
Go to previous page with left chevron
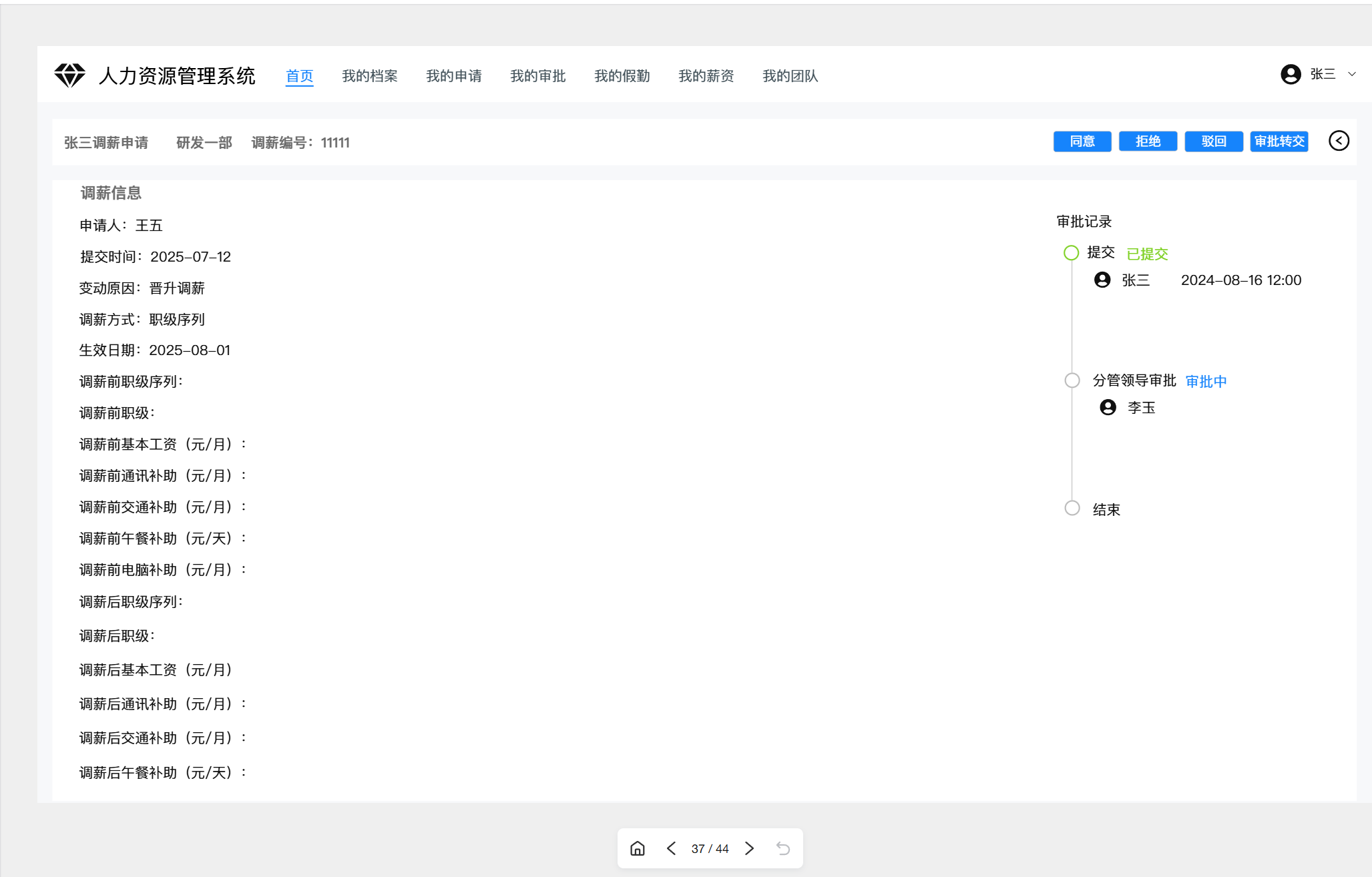tap(671, 848)
